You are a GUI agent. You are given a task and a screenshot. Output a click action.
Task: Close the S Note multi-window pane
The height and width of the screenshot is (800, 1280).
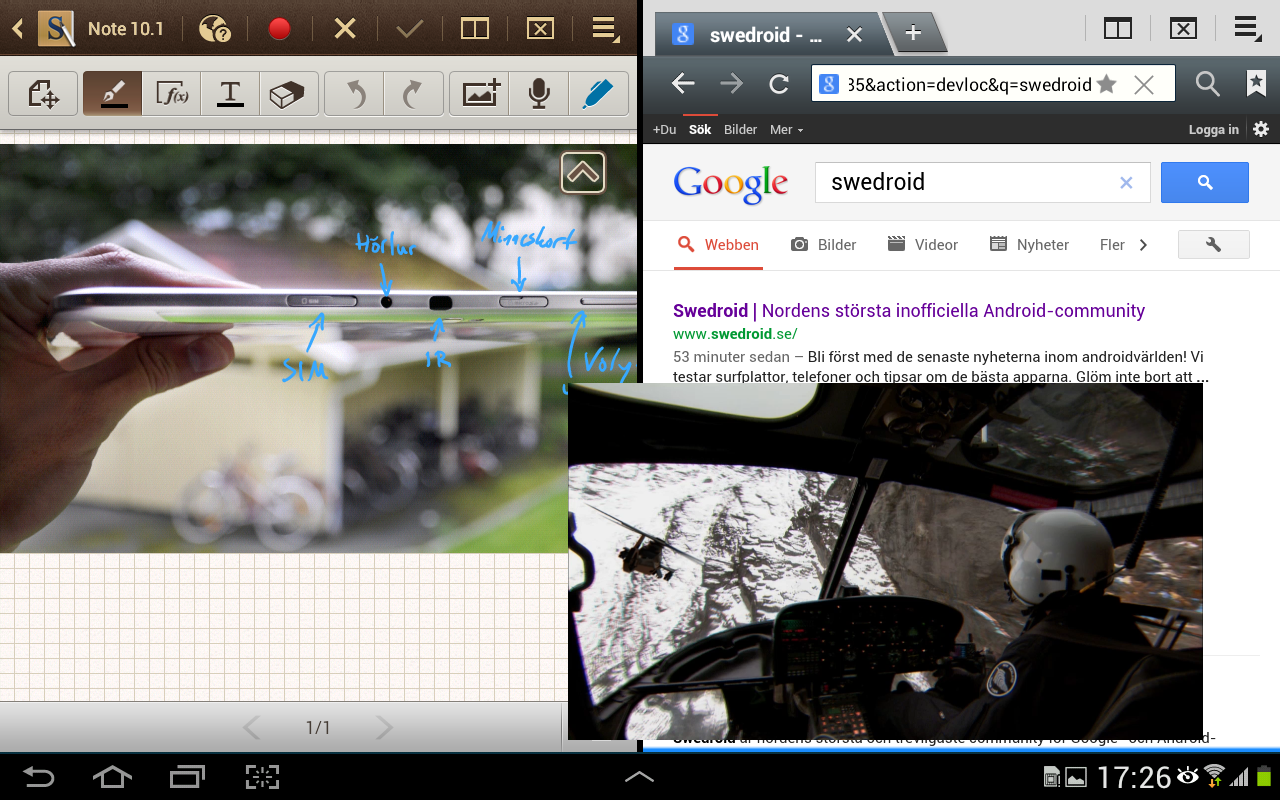[540, 28]
